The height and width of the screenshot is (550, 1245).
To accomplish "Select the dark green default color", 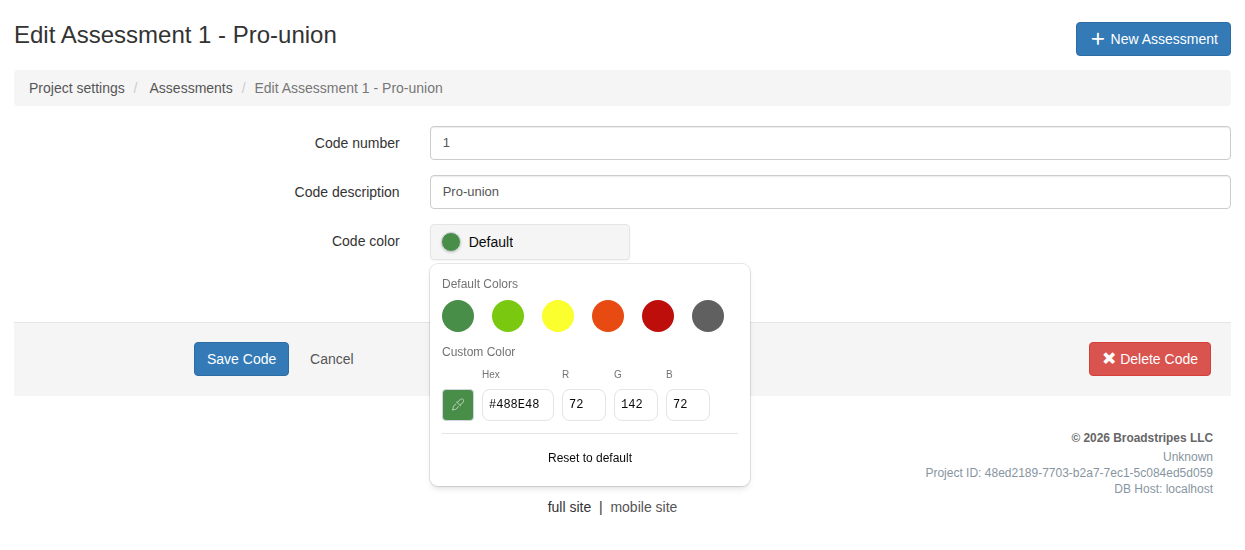I will [458, 316].
